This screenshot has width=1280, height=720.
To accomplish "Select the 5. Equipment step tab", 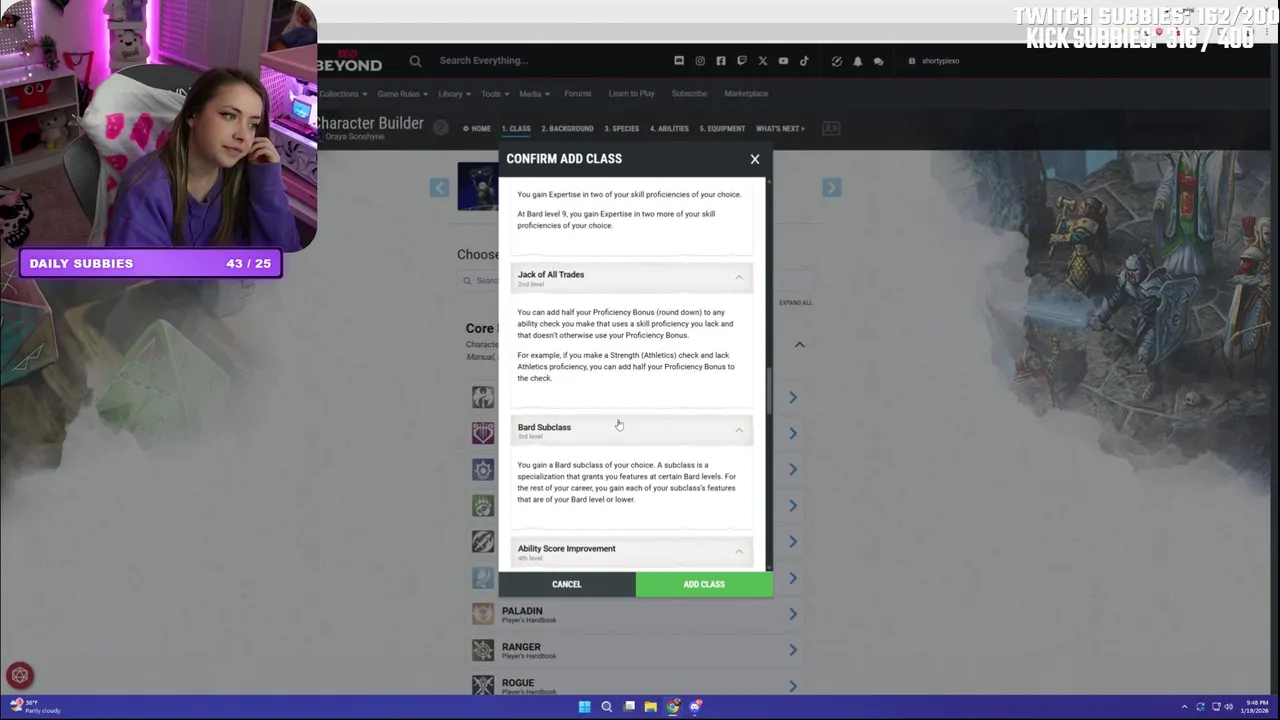I will tap(722, 129).
